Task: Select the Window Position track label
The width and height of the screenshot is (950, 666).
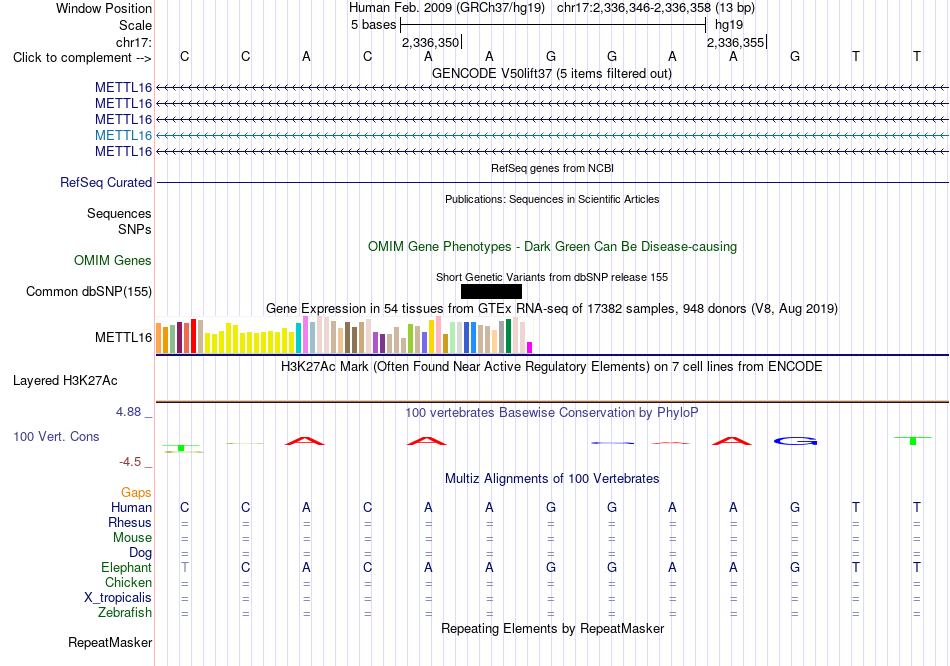Action: (x=104, y=8)
